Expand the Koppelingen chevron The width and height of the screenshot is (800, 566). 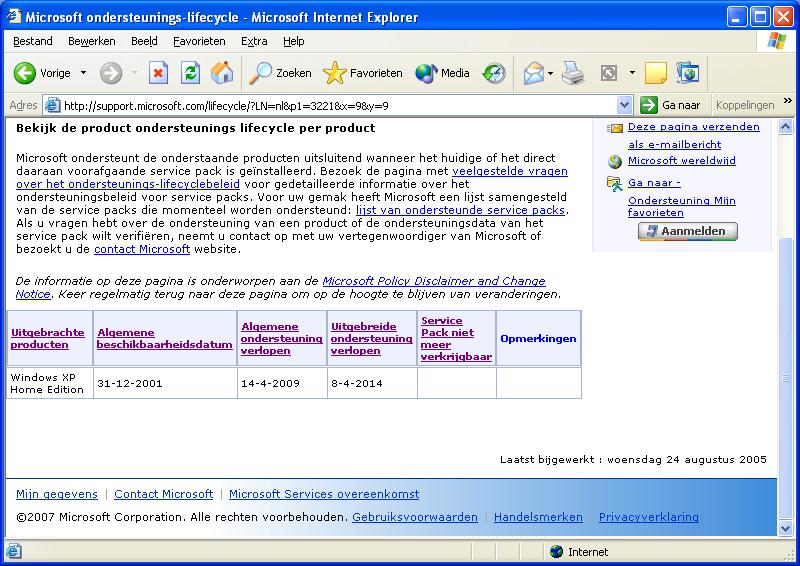click(788, 101)
